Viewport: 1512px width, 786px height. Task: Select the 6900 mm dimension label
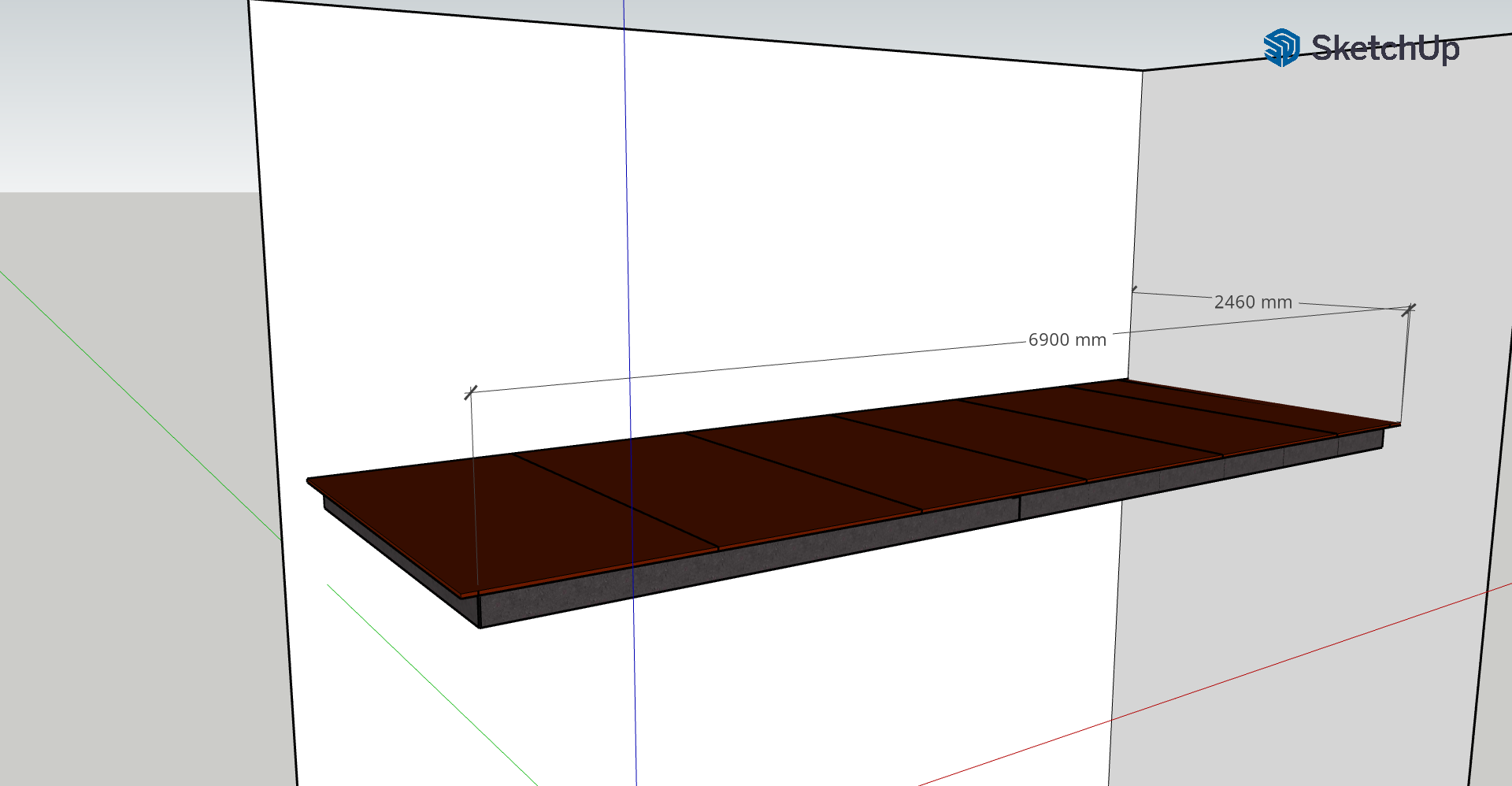click(1067, 340)
